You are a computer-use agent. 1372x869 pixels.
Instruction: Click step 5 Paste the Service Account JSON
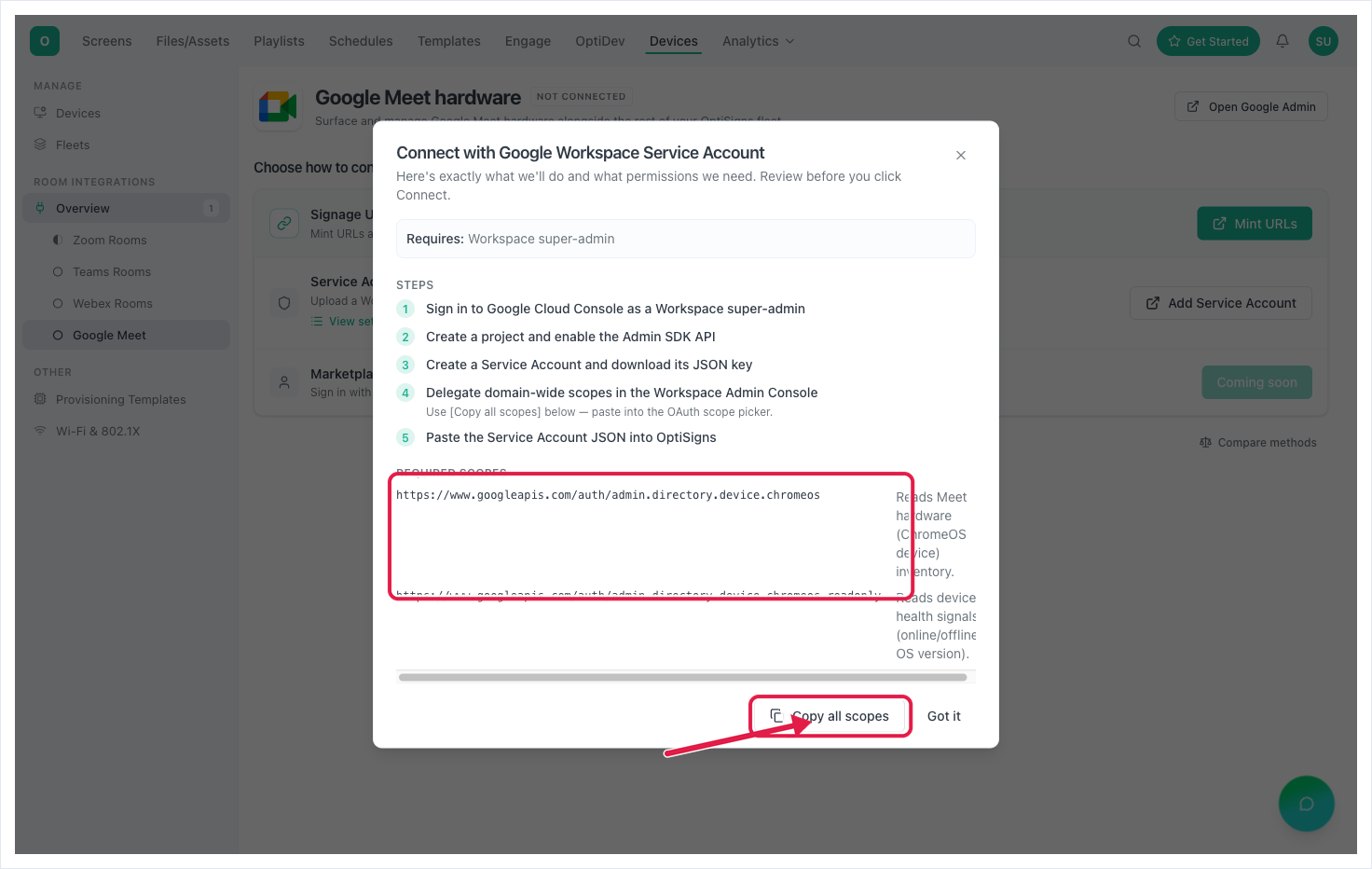coord(571,437)
